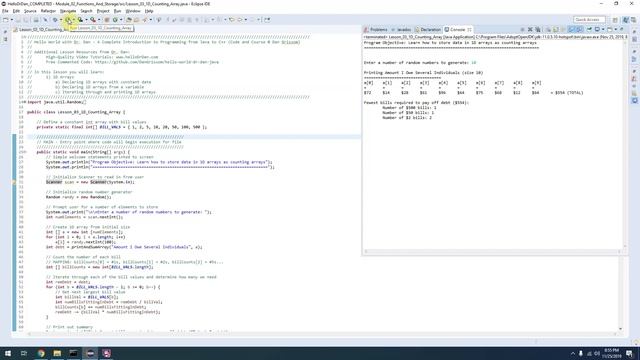Toggle Word Wrap in Console toolbar

click(x=563, y=29)
